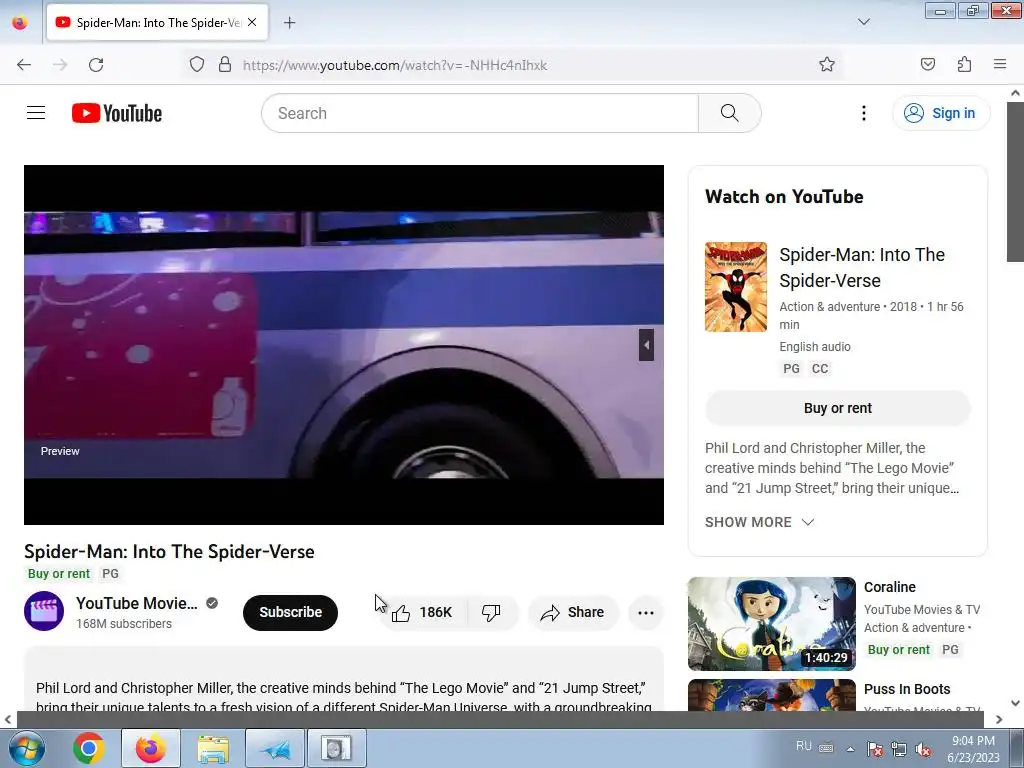The width and height of the screenshot is (1024, 768).
Task: Open File Explorer from taskbar
Action: pos(213,748)
